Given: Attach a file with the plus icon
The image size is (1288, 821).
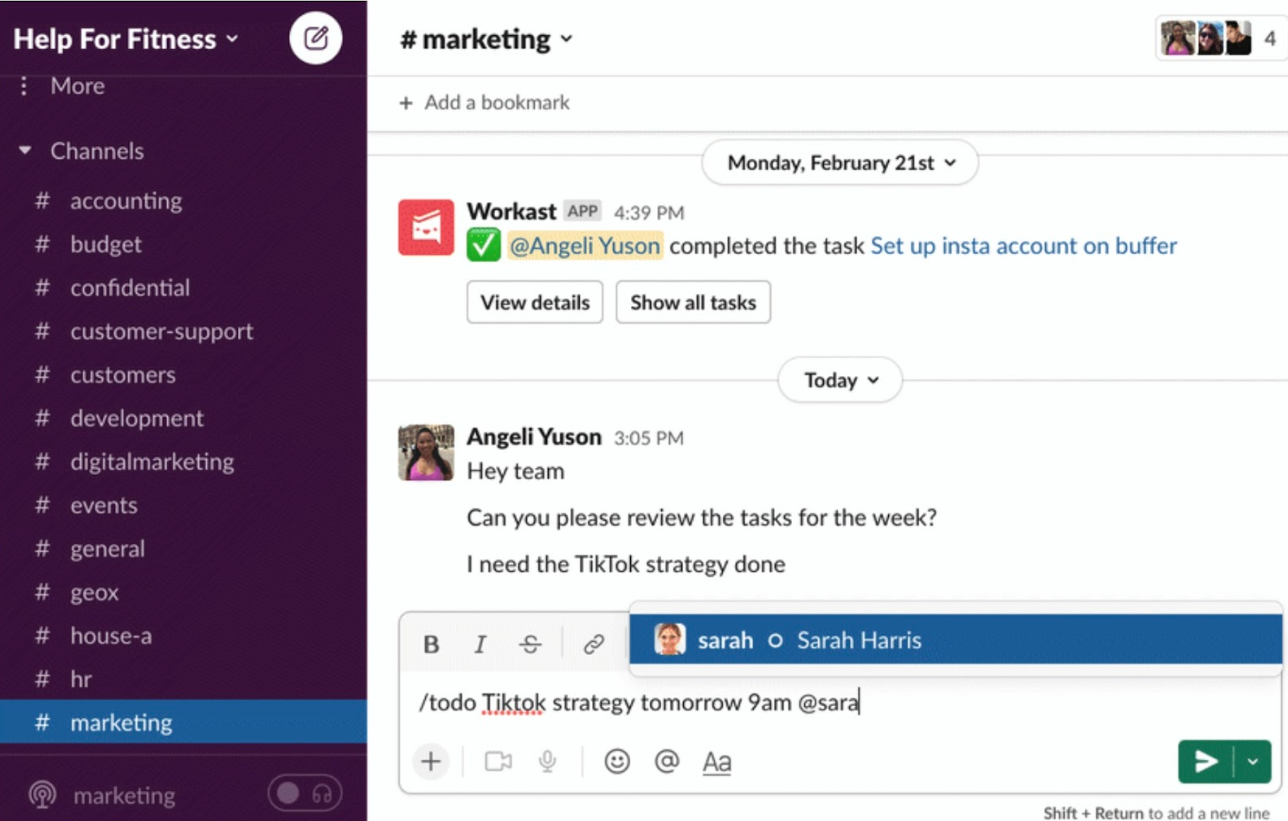Looking at the screenshot, I should [431, 761].
